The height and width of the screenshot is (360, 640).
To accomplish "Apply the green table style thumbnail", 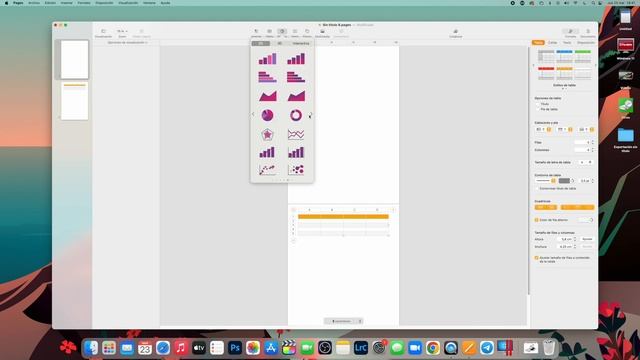I will [x=583, y=56].
